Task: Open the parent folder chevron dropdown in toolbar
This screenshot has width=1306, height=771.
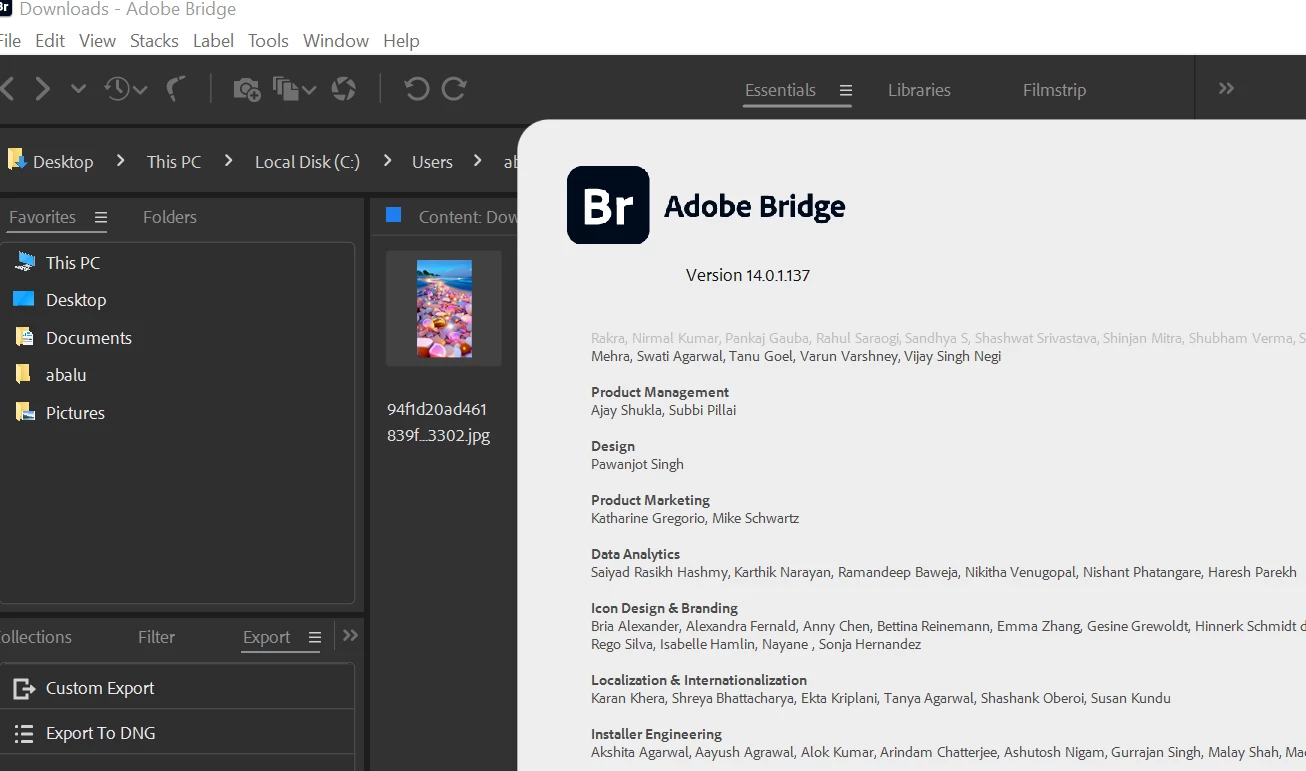Action: click(x=78, y=89)
